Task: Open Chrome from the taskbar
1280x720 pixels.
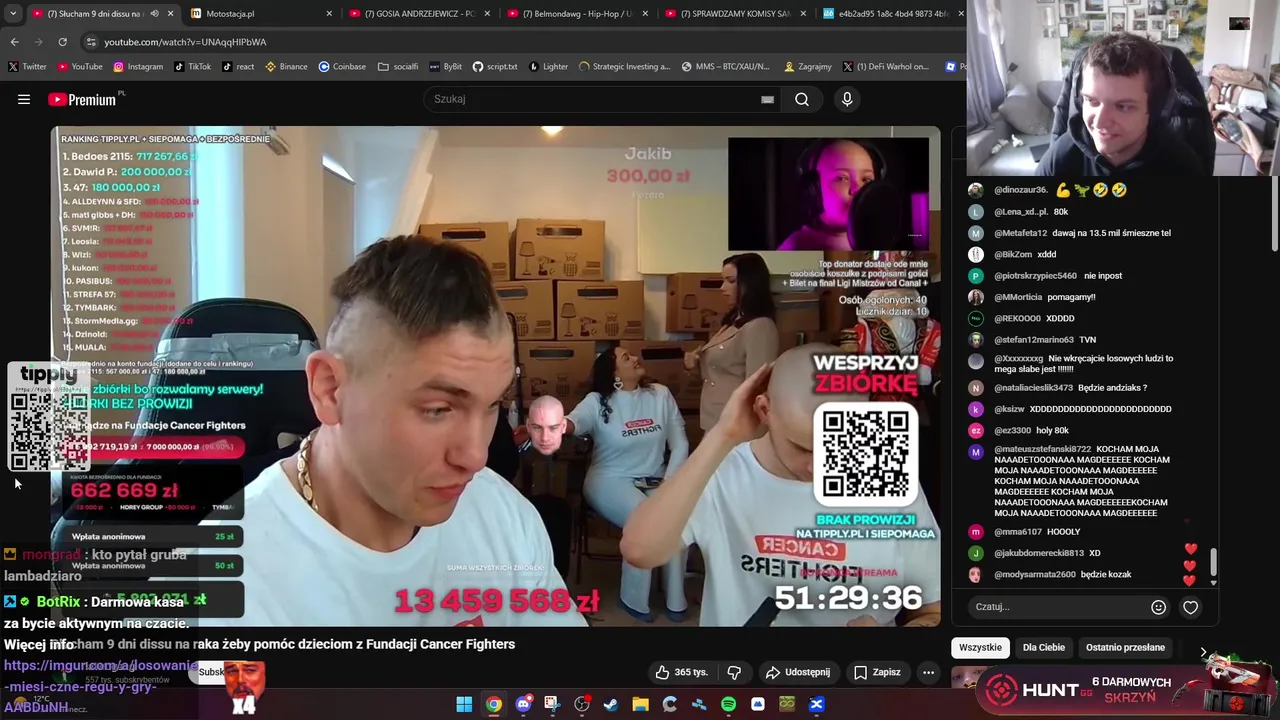Action: coord(494,704)
